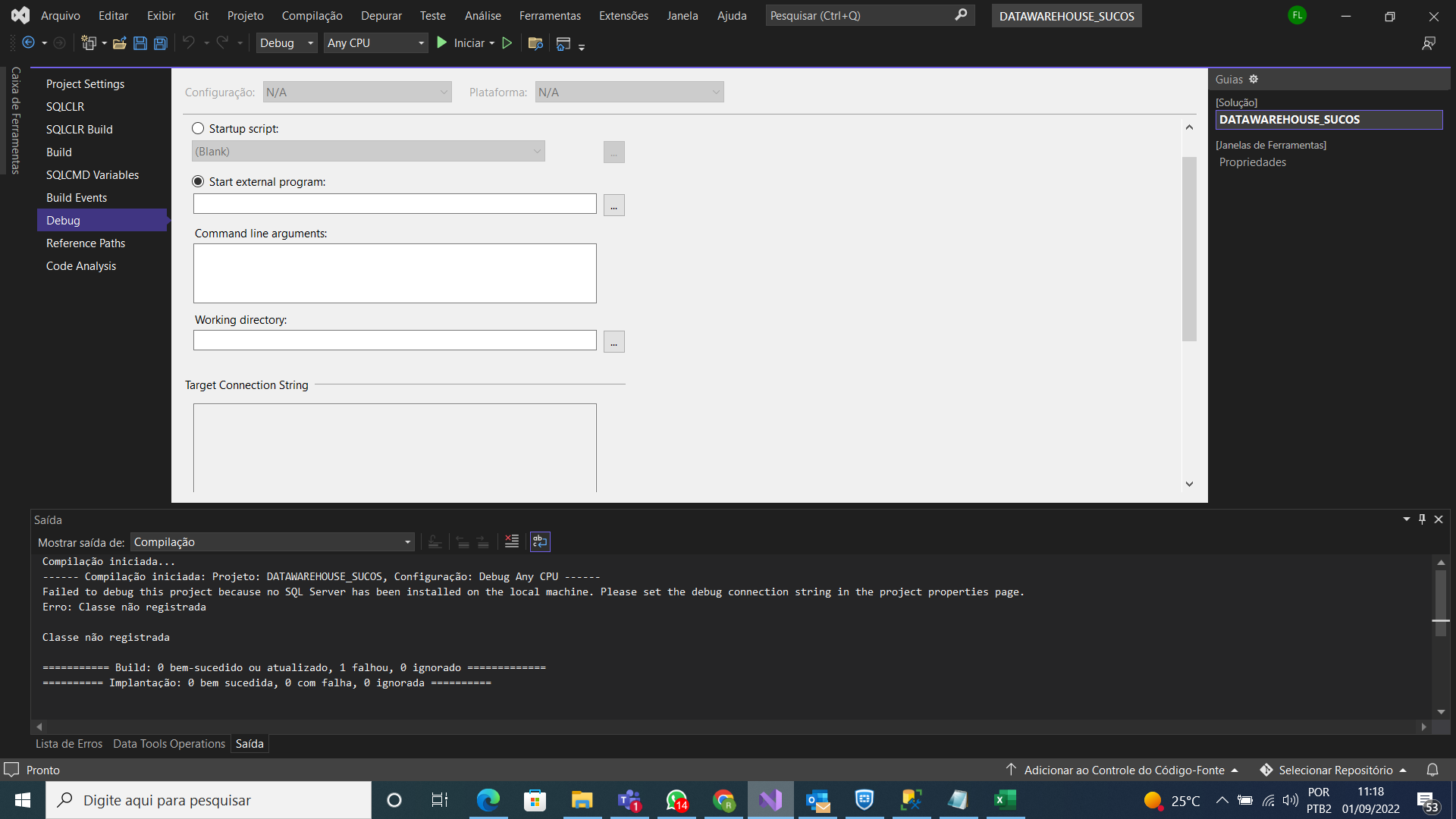Clear all output using red X icon
This screenshot has width=1456, height=819.
[x=512, y=541]
